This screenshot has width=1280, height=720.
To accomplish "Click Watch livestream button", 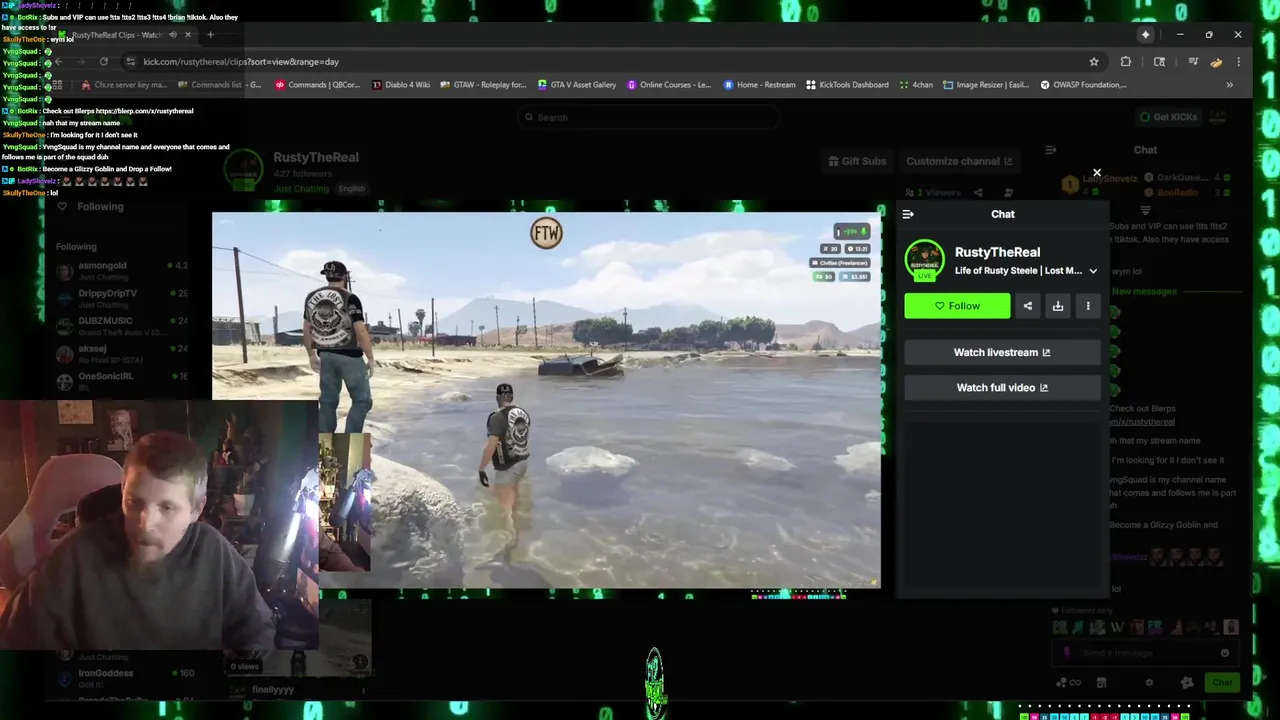I will 1002,352.
